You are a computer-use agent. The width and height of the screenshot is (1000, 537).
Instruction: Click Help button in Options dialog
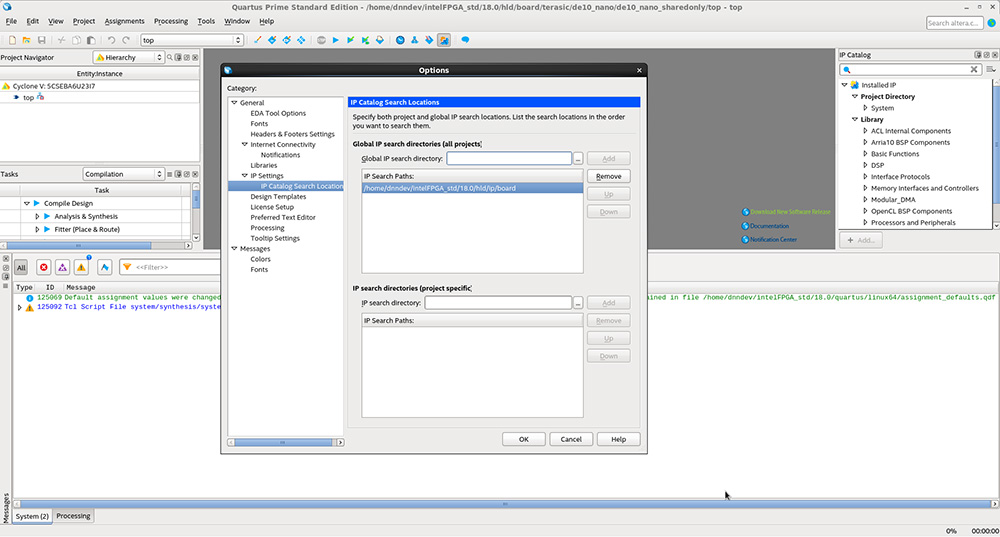pos(619,439)
